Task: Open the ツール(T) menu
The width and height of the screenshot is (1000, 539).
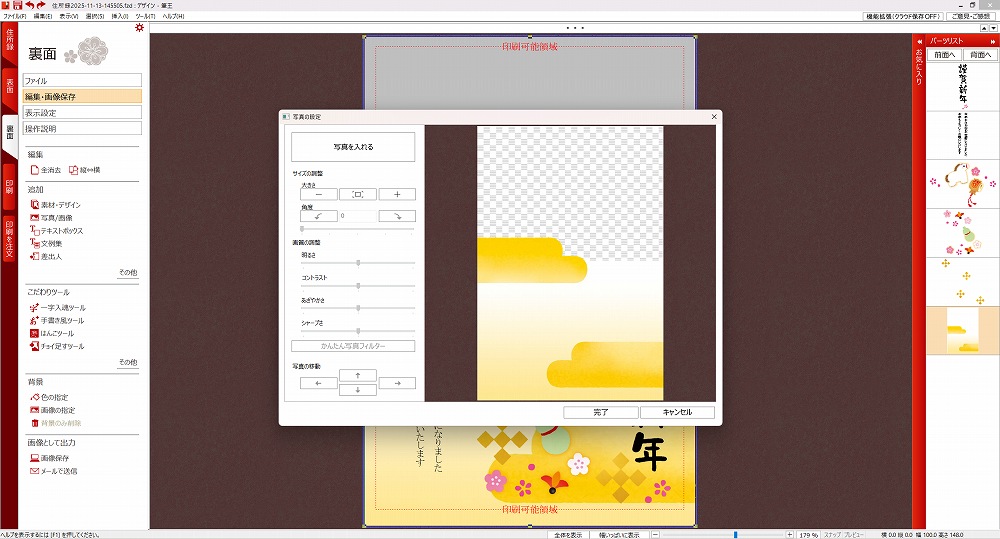Action: pos(145,17)
